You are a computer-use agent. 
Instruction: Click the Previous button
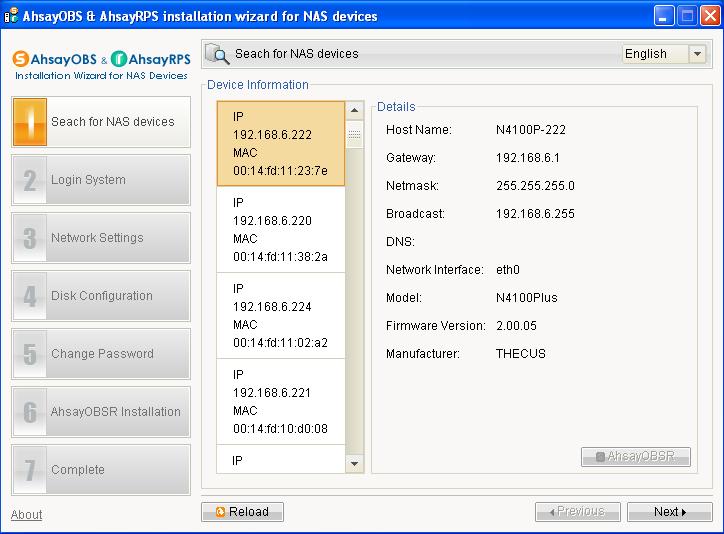click(x=578, y=512)
